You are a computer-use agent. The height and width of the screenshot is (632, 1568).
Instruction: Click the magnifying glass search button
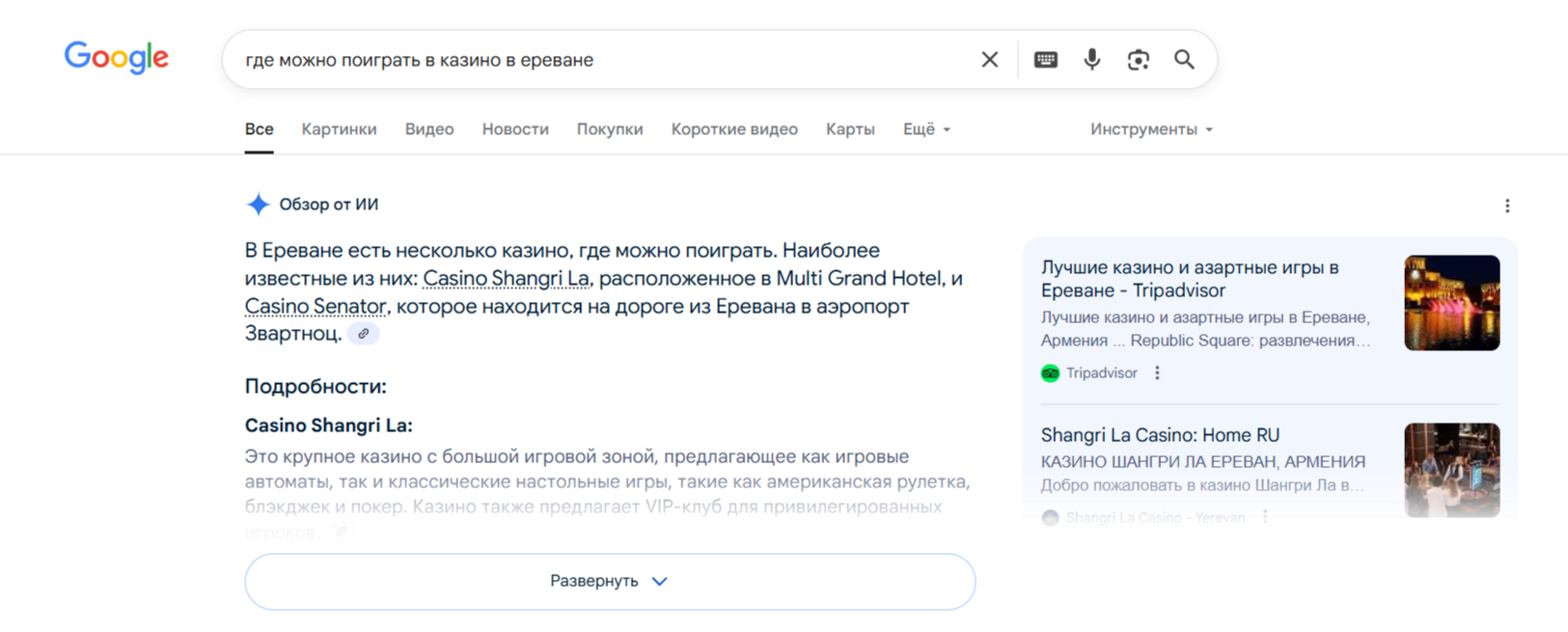pos(1185,60)
